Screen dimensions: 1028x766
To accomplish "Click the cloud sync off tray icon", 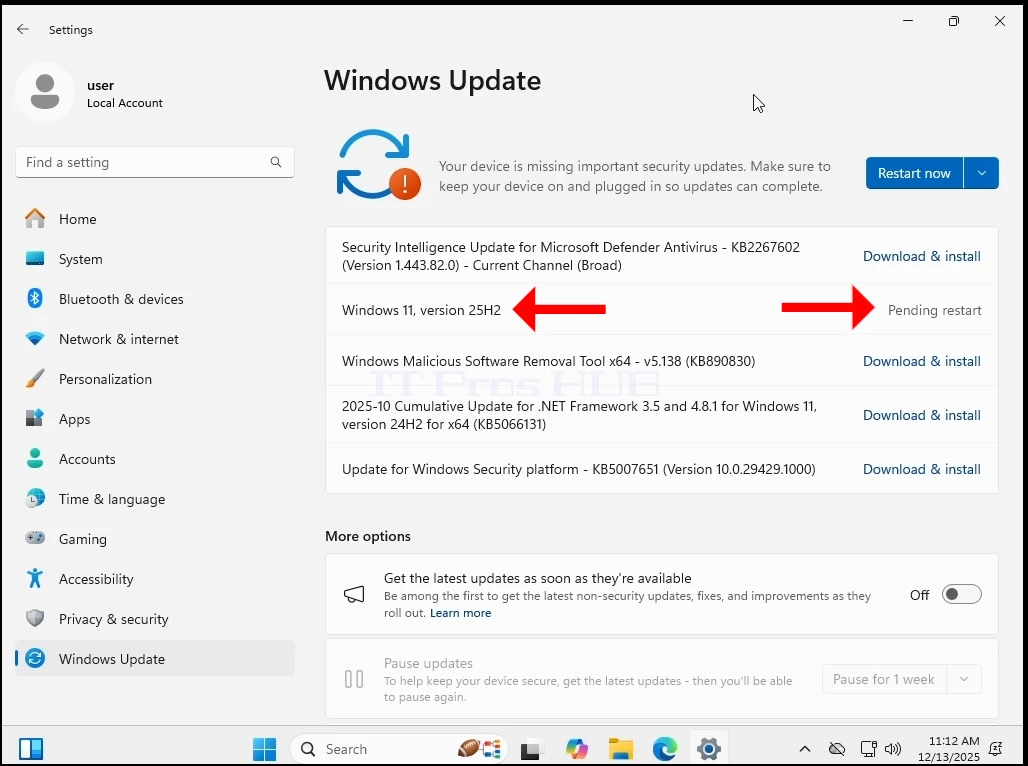I will pyautogui.click(x=837, y=749).
